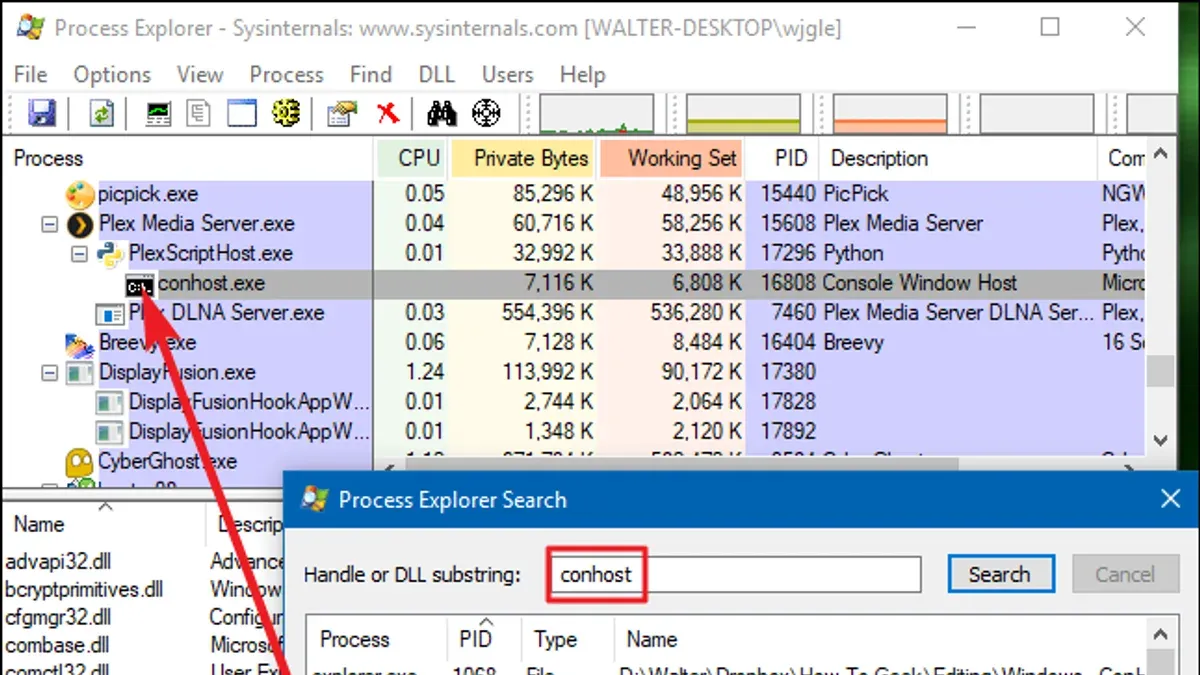Collapse the Plex Media Server.exe tree node
Image resolution: width=1200 pixels, height=675 pixels.
tap(50, 224)
